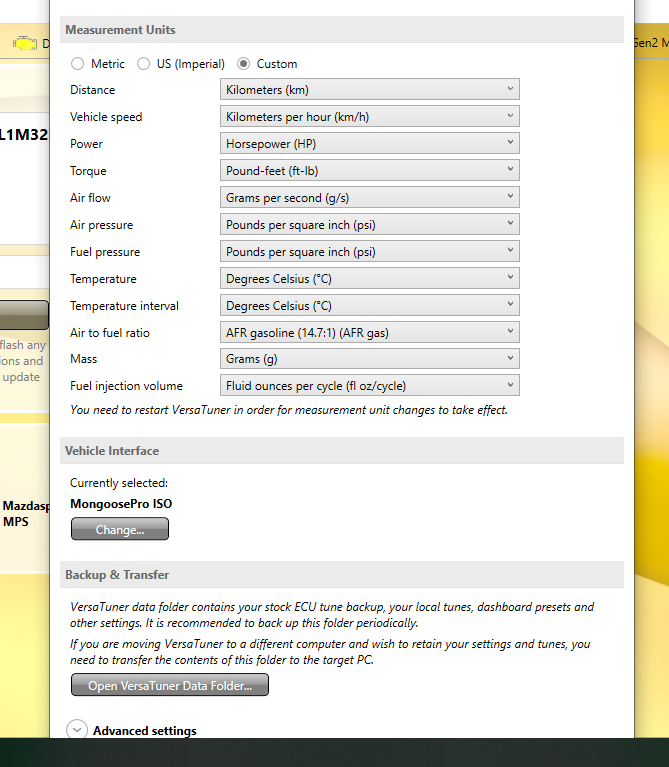Open the Mass unit dropdown

click(370, 359)
